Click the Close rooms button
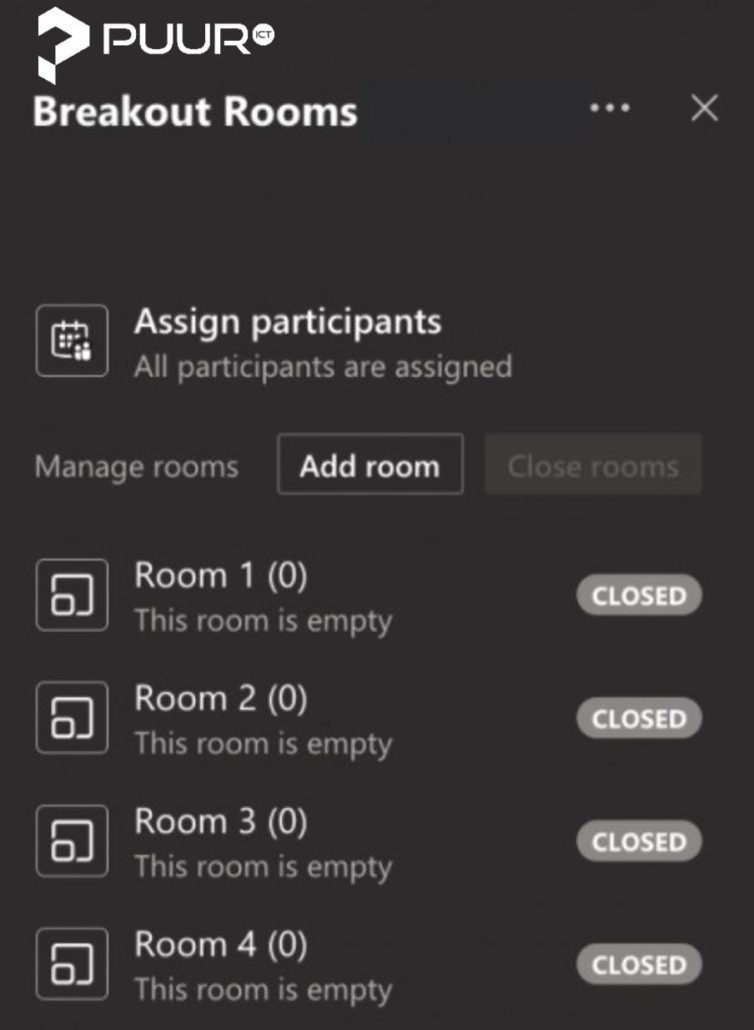This screenshot has width=754, height=1030. (592, 465)
